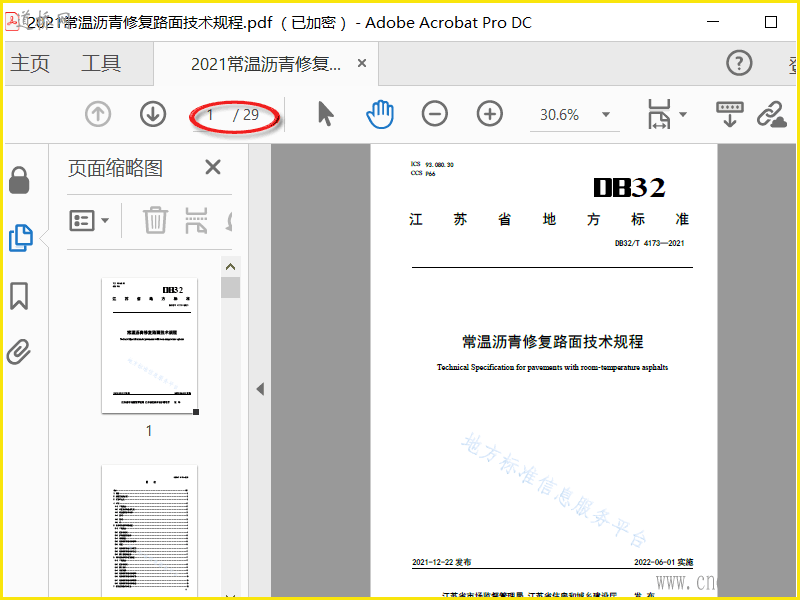
Task: Go to next page with down arrow
Action: coord(153,114)
